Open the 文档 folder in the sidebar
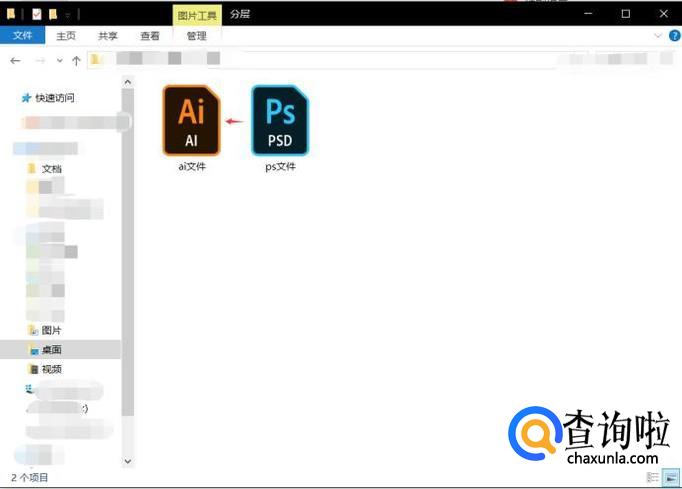The image size is (682, 489). pos(51,169)
